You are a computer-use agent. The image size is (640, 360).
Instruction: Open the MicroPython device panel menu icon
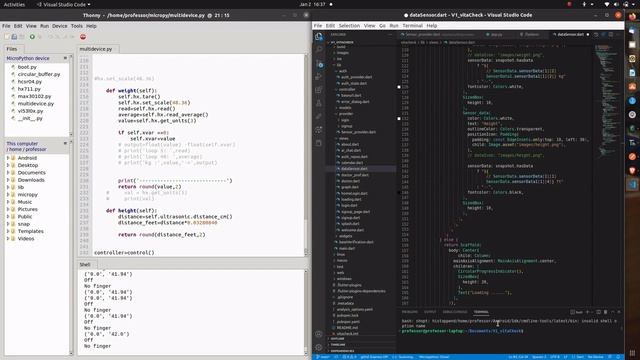click(x=65, y=58)
